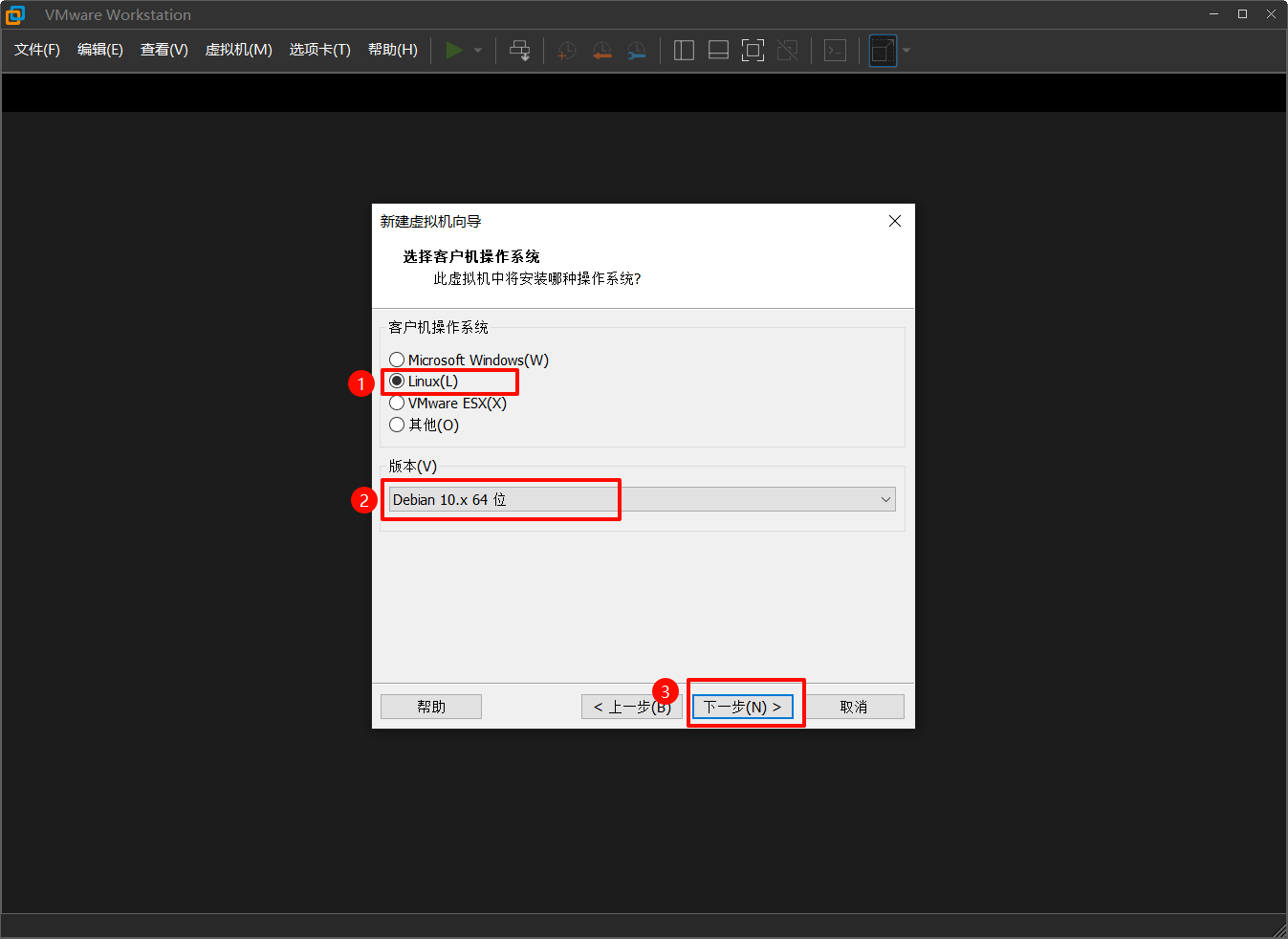Toggle the thumbnail bar layout icon
The height and width of the screenshot is (939, 1288).
[x=718, y=51]
